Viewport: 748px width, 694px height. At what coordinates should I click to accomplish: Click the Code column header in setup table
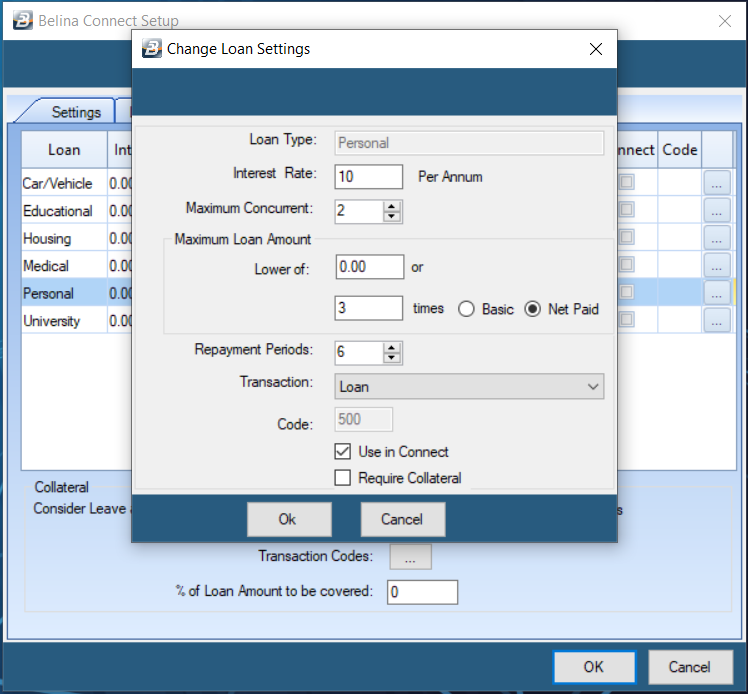[679, 150]
